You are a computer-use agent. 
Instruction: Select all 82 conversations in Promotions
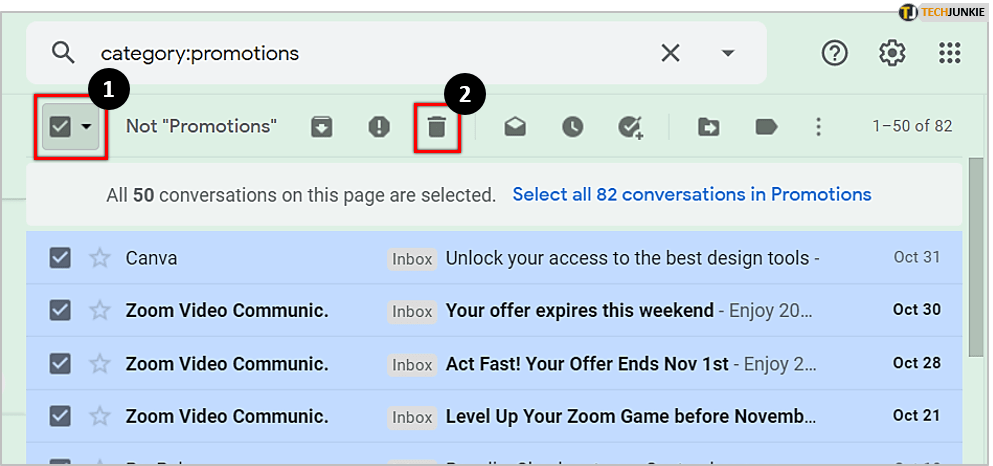point(691,194)
